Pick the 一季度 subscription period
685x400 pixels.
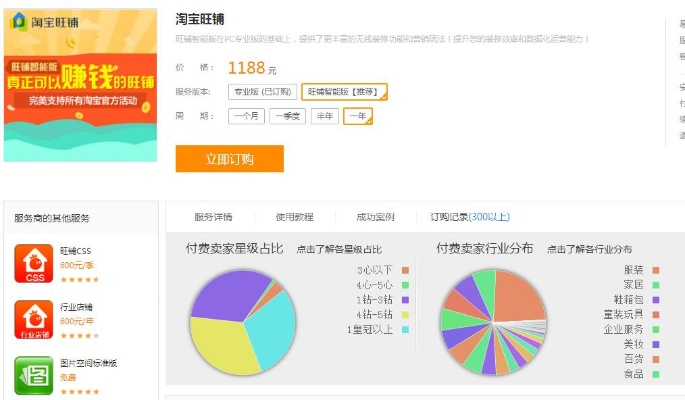288,116
